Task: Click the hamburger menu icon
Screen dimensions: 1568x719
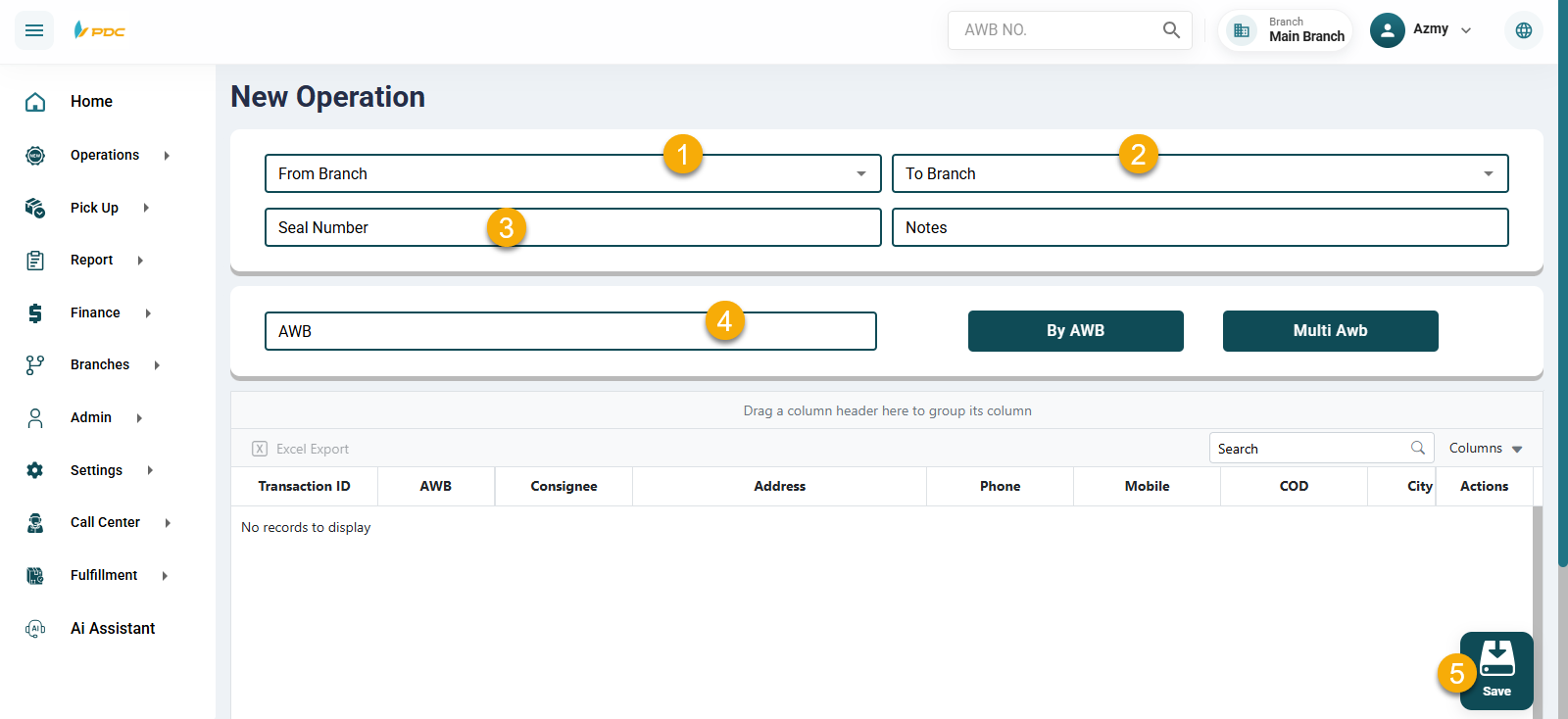Action: click(34, 30)
